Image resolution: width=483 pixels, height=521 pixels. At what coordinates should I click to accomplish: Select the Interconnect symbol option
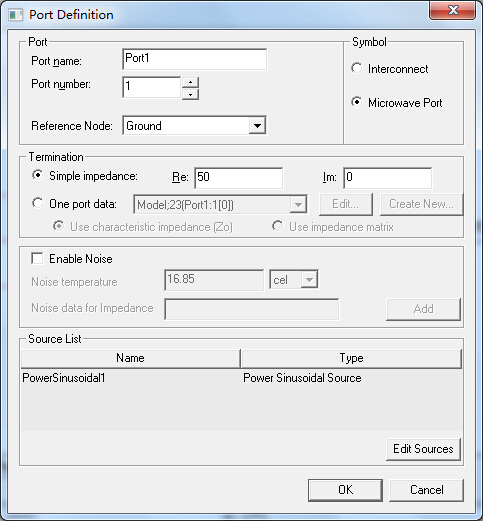point(356,68)
